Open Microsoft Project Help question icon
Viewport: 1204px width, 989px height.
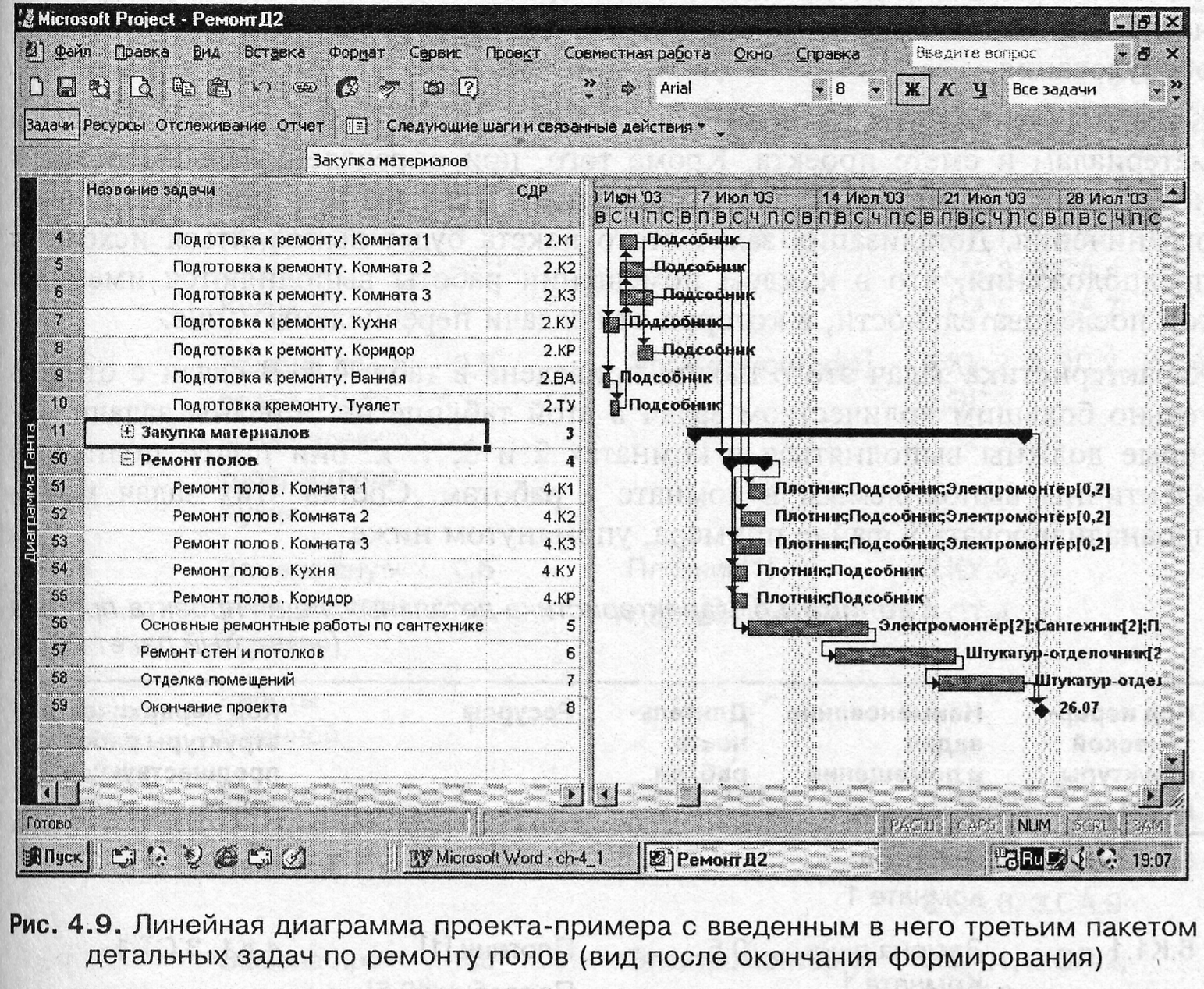(468, 88)
